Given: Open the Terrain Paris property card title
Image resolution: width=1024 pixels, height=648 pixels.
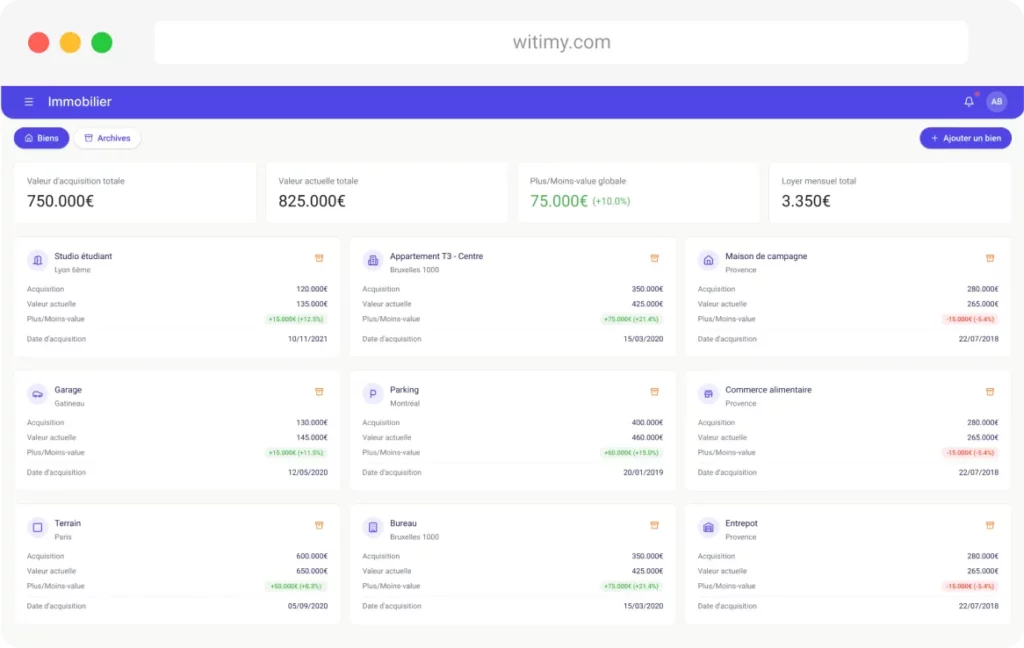Looking at the screenshot, I should (x=67, y=523).
